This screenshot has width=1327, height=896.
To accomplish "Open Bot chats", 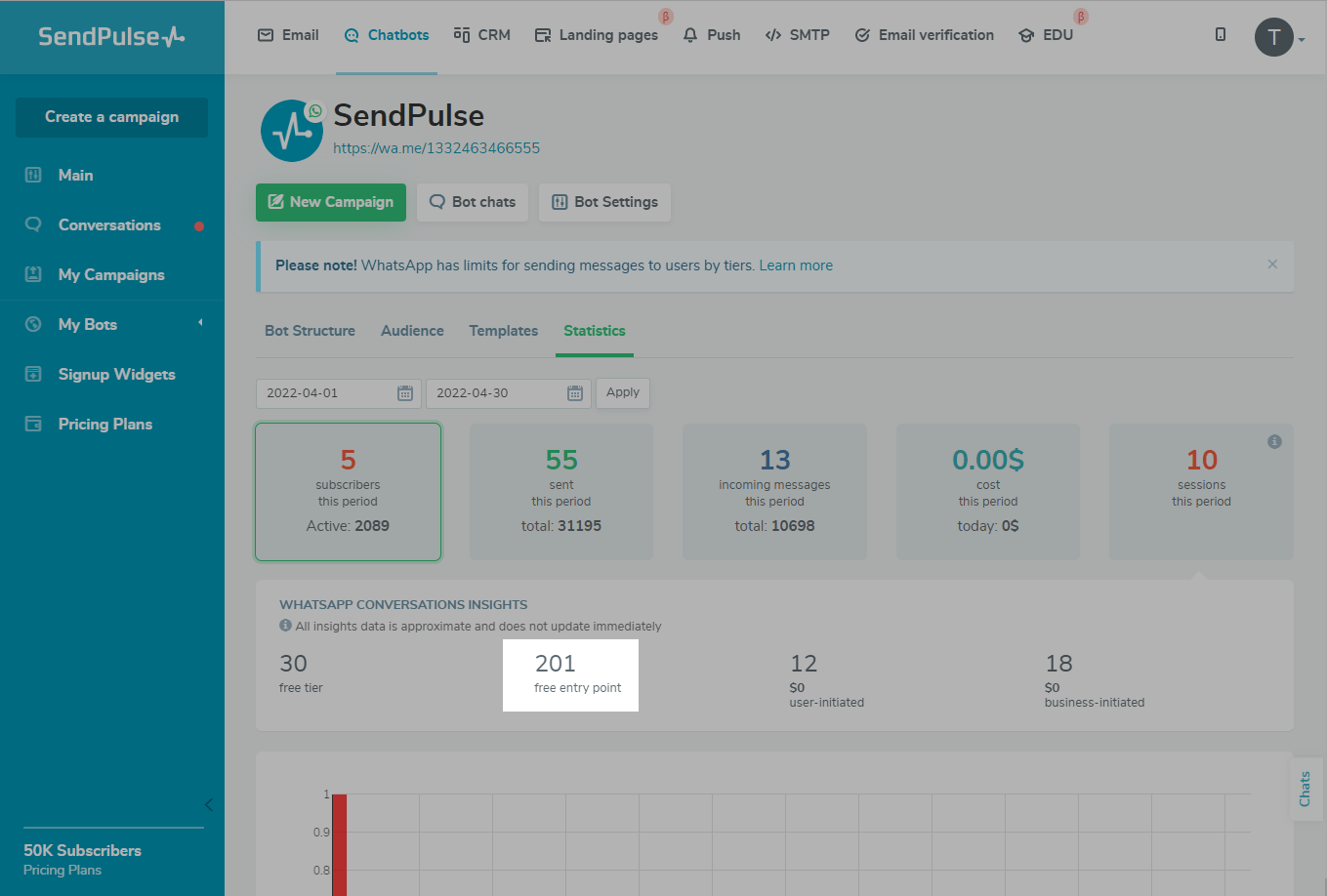I will click(473, 202).
